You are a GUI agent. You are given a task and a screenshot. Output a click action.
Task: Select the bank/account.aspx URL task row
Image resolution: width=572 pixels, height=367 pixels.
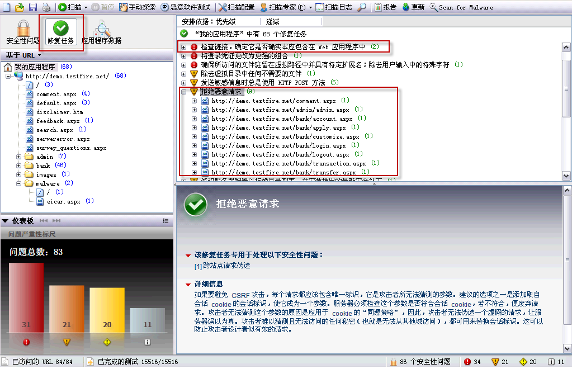(282, 119)
